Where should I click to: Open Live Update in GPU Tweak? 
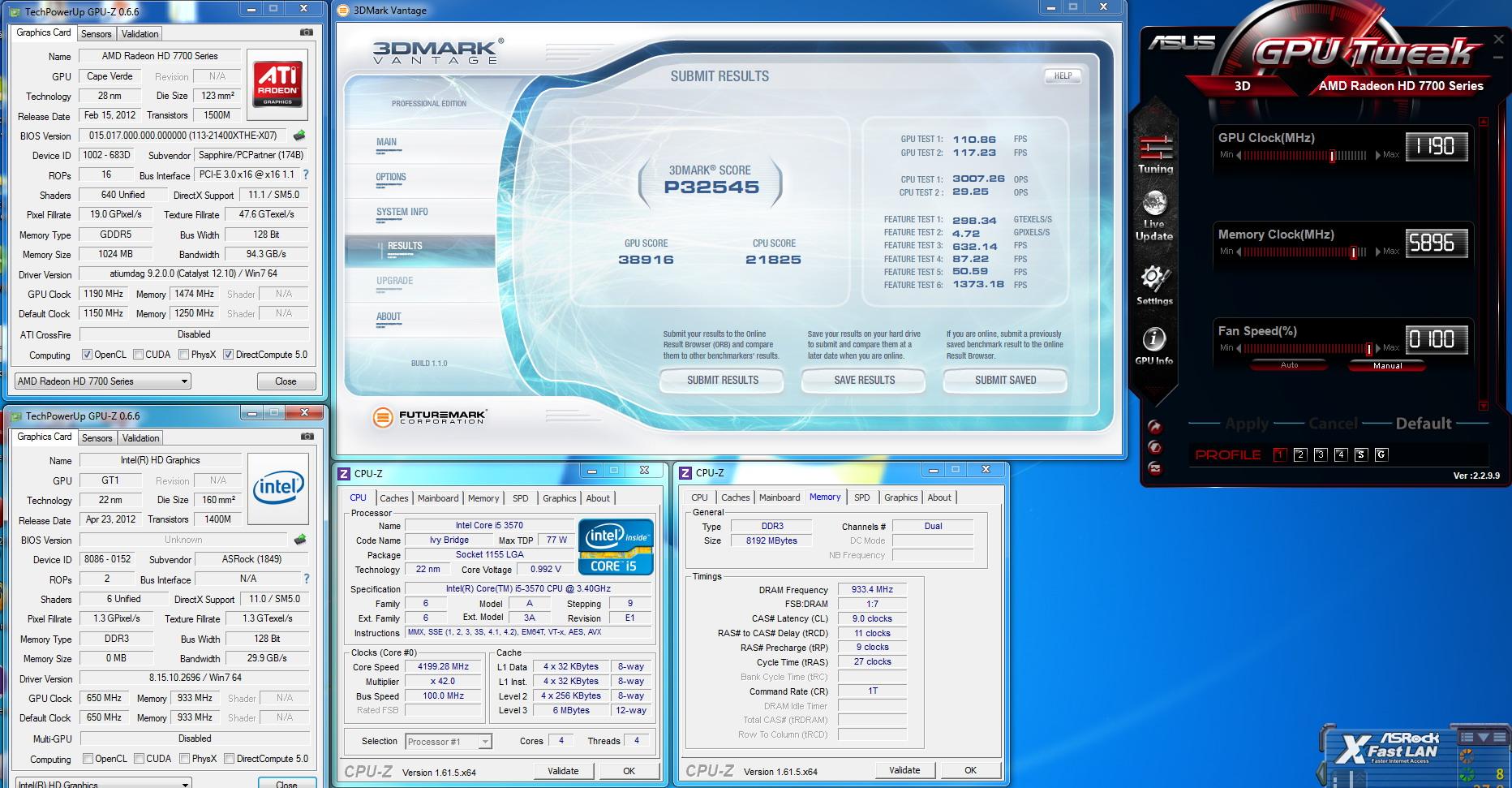(1154, 216)
